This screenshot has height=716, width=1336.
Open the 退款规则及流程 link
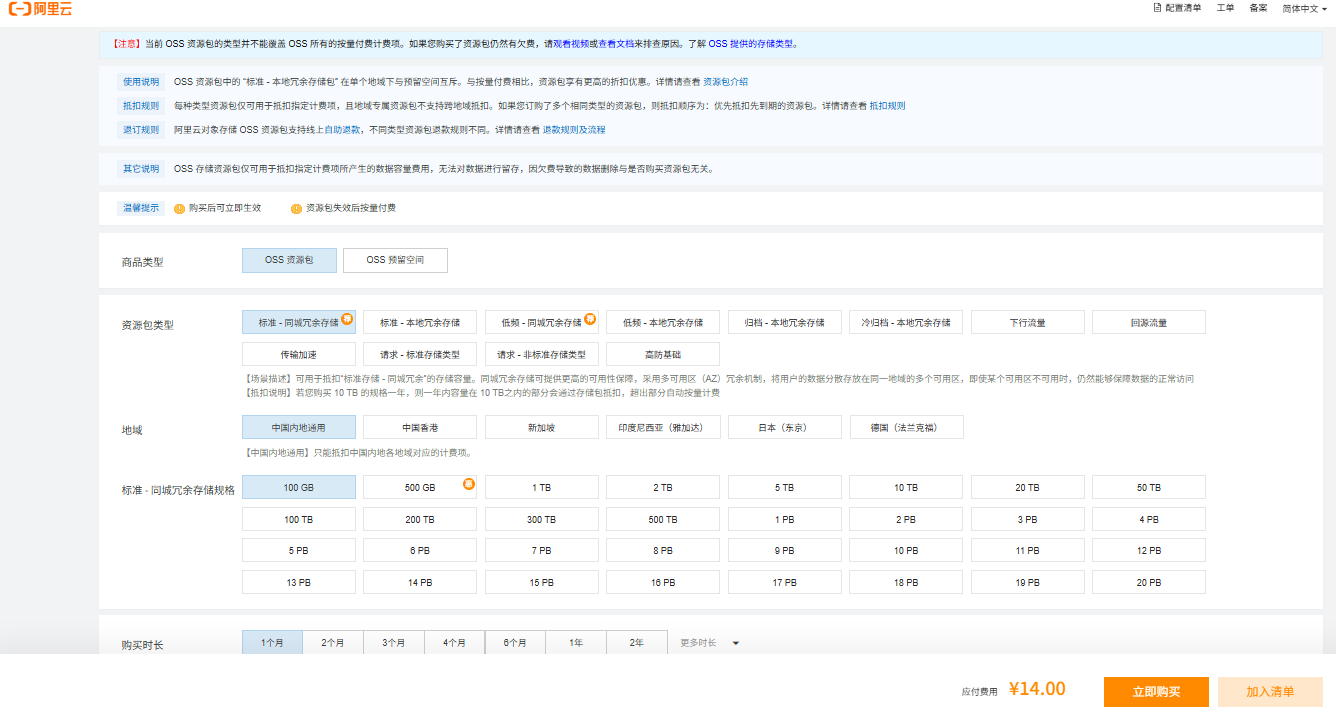[x=574, y=130]
